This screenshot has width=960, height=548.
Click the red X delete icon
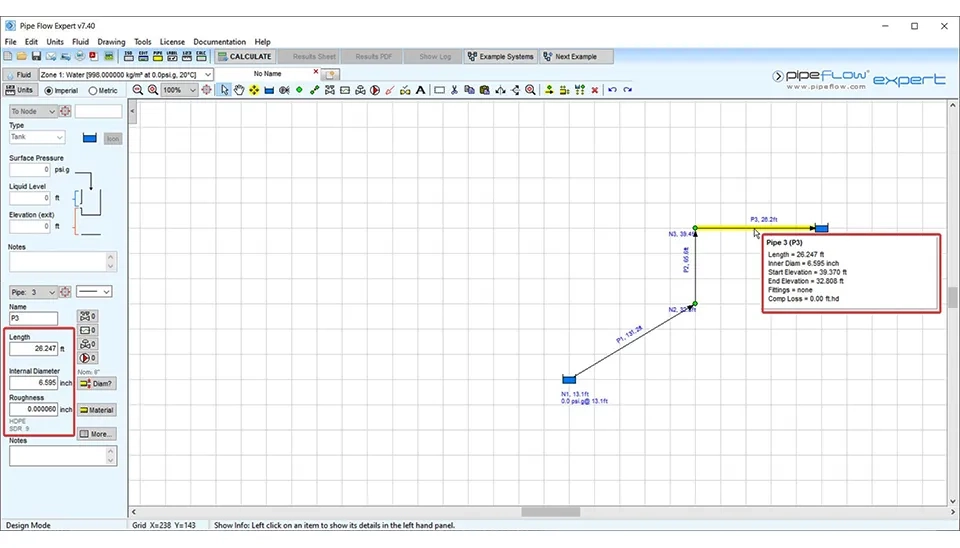click(x=595, y=90)
